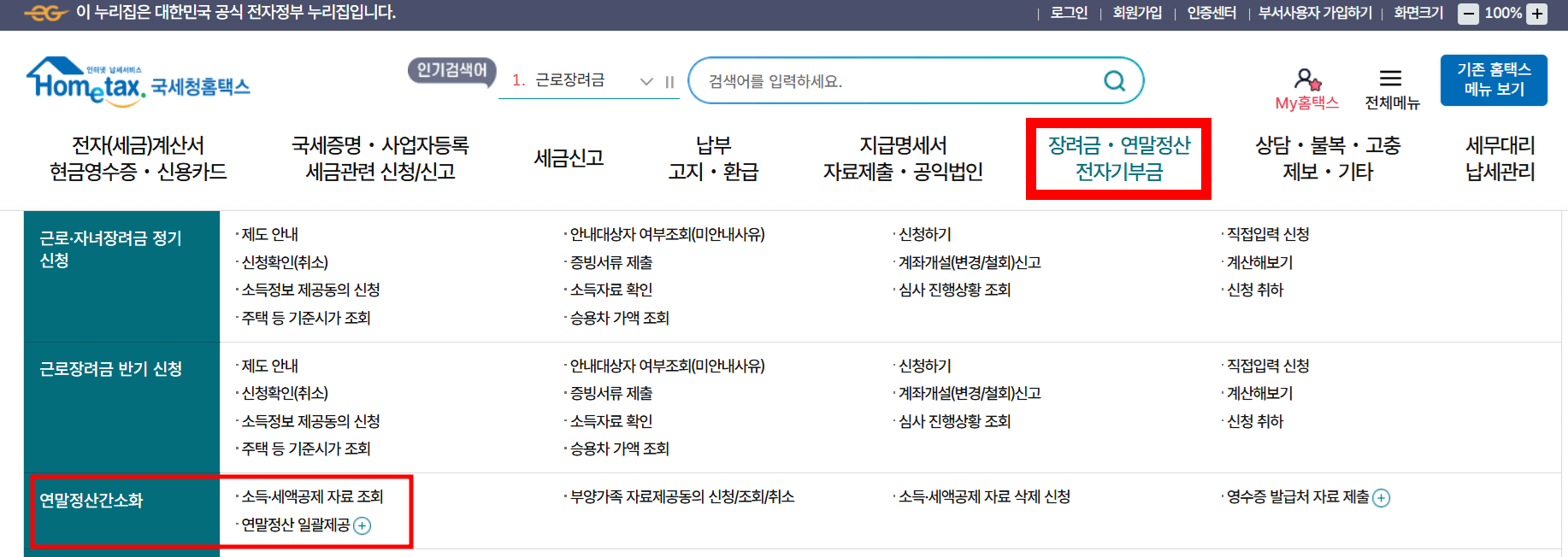
Task: Click 신청확인(취소) under 반기 신청
Action: pos(285,393)
